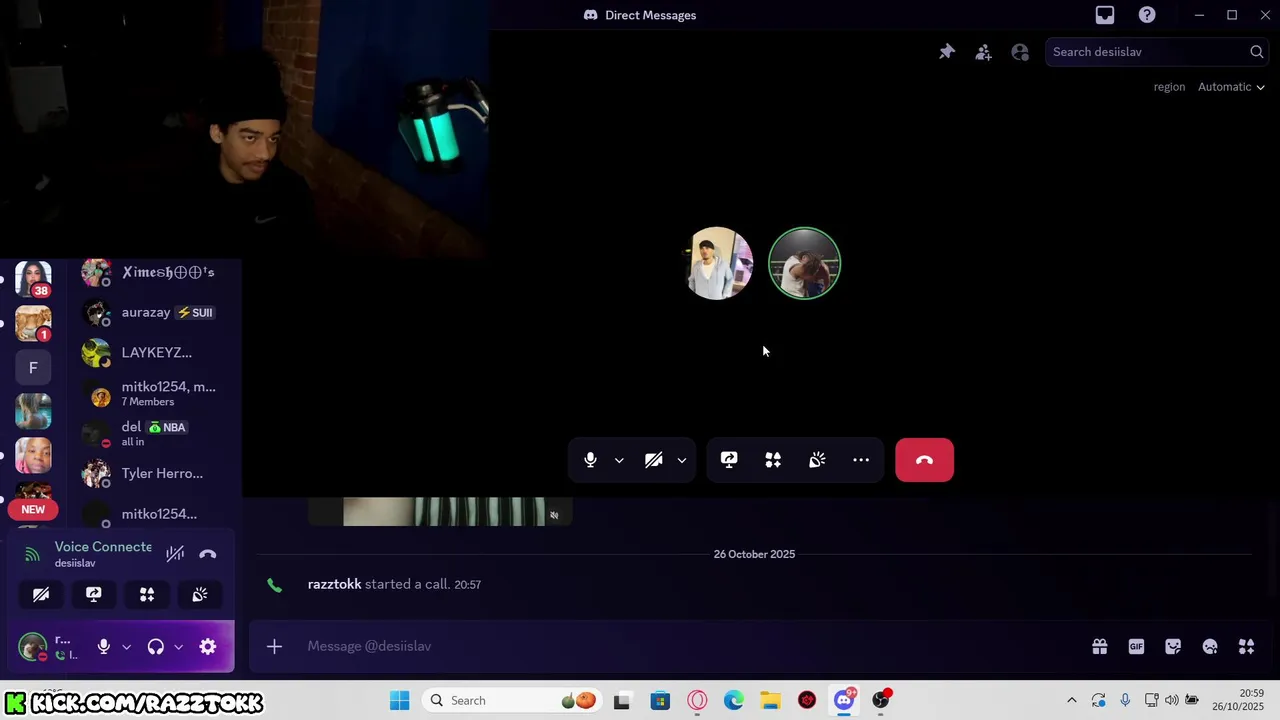Viewport: 1280px width, 720px height.
Task: Open the server with 1 notification badge
Action: click(x=33, y=324)
